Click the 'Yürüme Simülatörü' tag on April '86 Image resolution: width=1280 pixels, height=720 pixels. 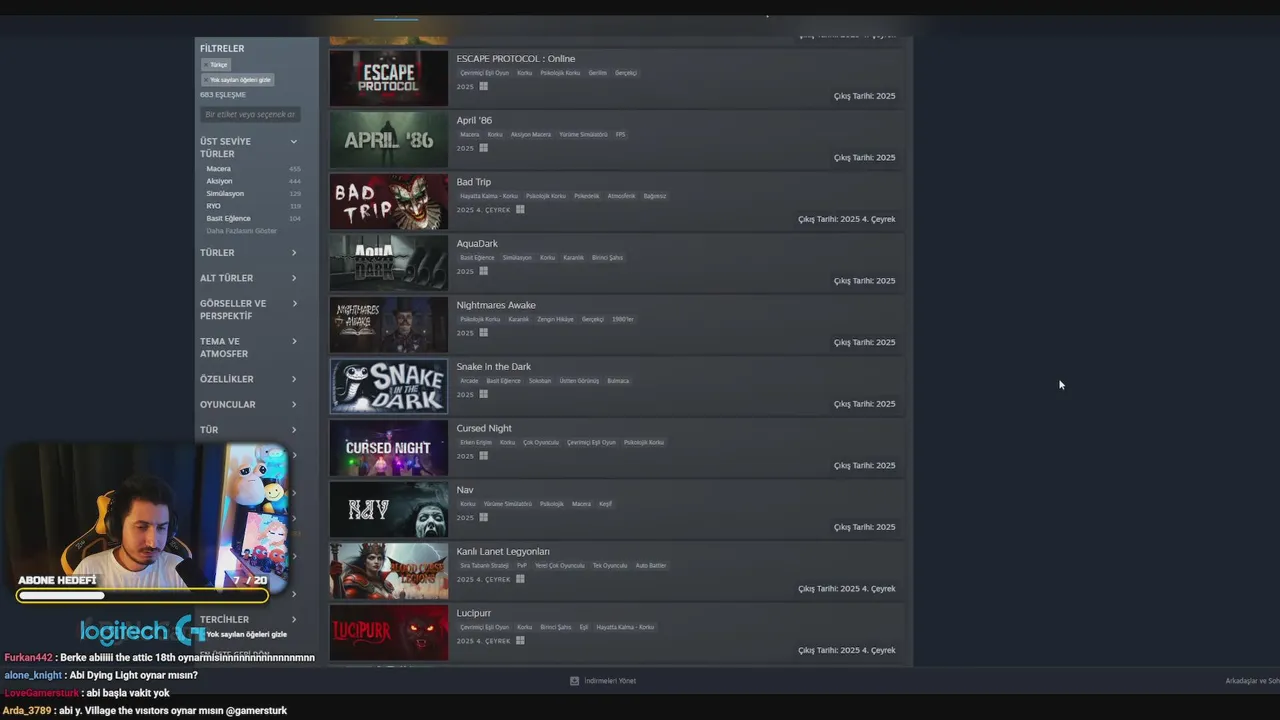[583, 134]
